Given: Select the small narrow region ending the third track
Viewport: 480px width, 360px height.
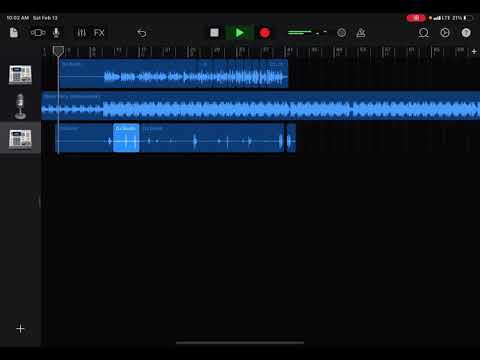Looking at the screenshot, I should pyautogui.click(x=291, y=138).
